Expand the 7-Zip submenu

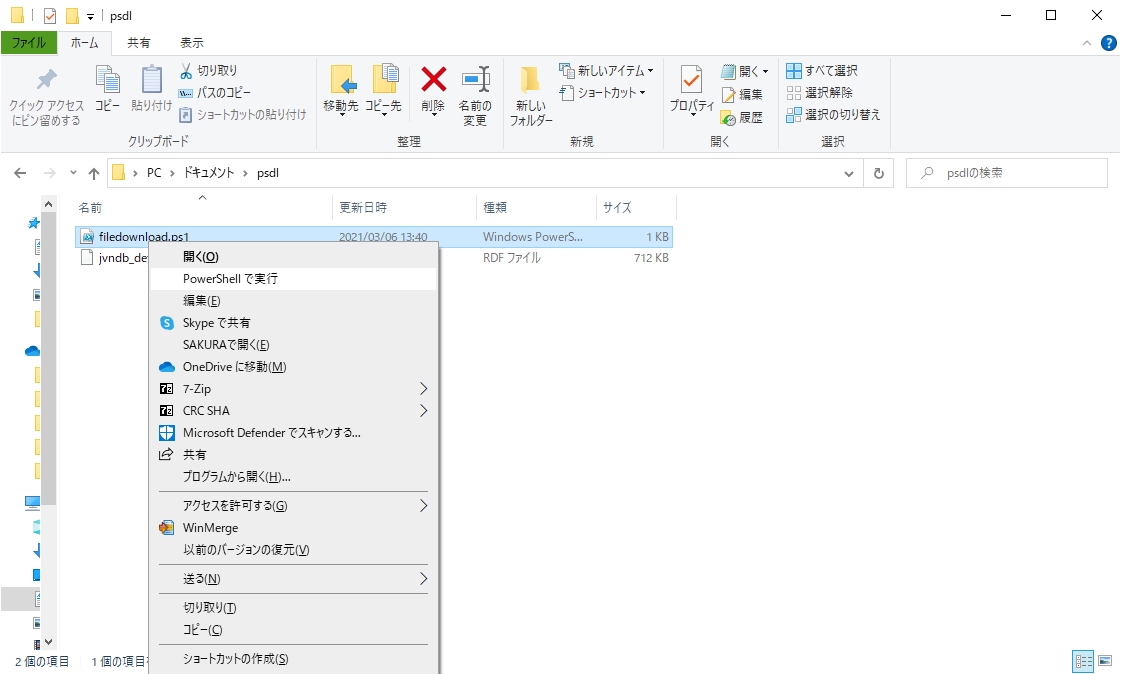[x=423, y=389]
